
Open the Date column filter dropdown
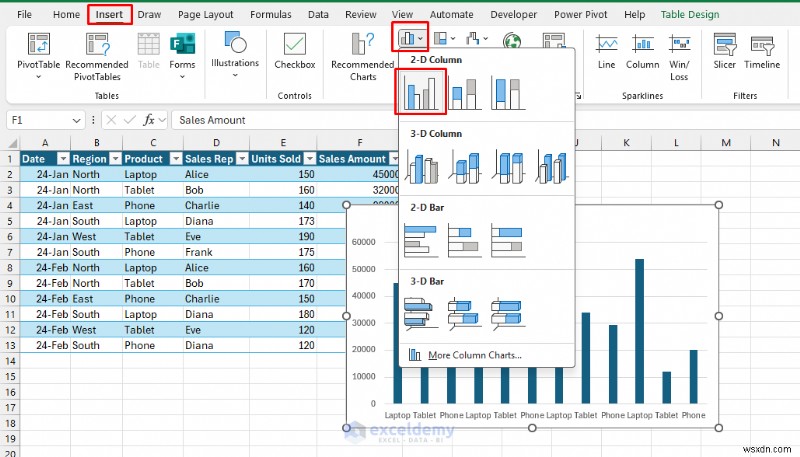point(63,159)
